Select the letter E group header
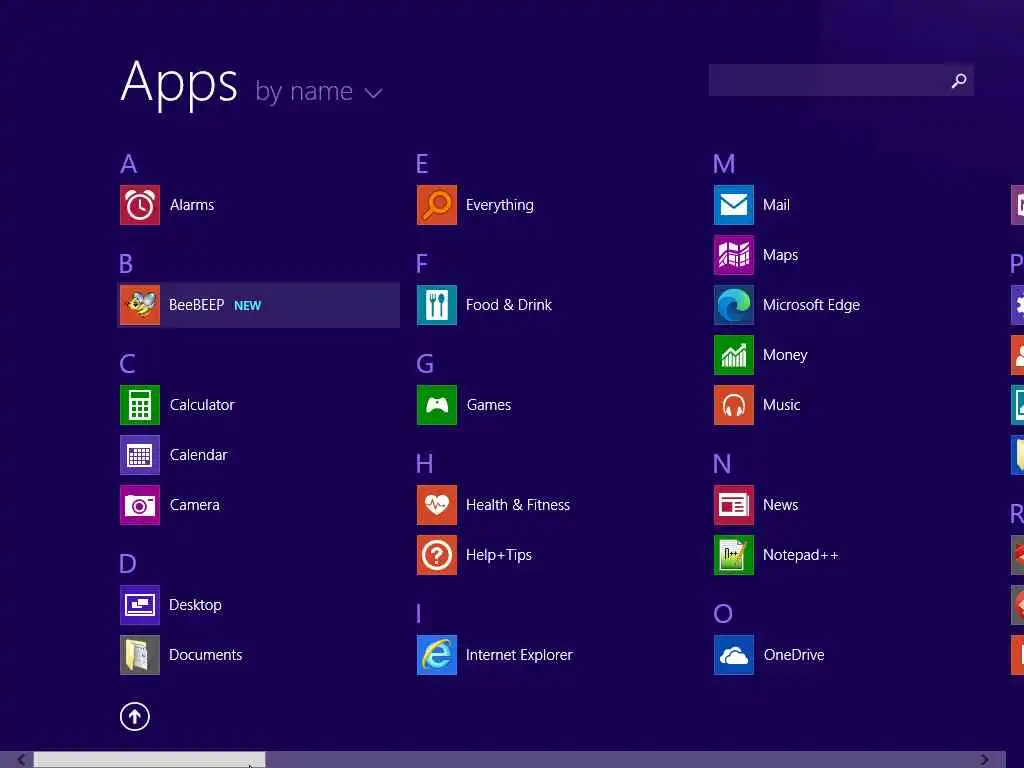The width and height of the screenshot is (1024, 768). pyautogui.click(x=423, y=163)
